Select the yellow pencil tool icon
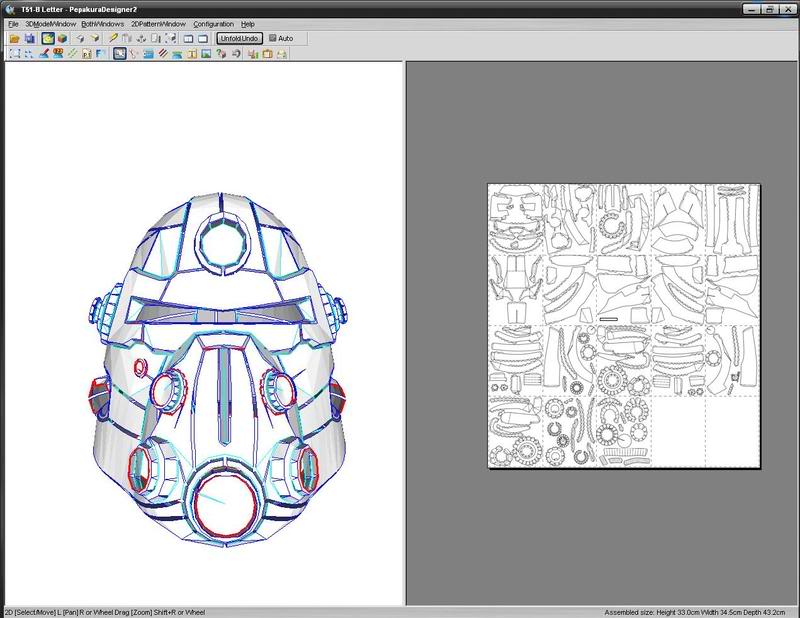This screenshot has height=618, width=800. [113, 38]
